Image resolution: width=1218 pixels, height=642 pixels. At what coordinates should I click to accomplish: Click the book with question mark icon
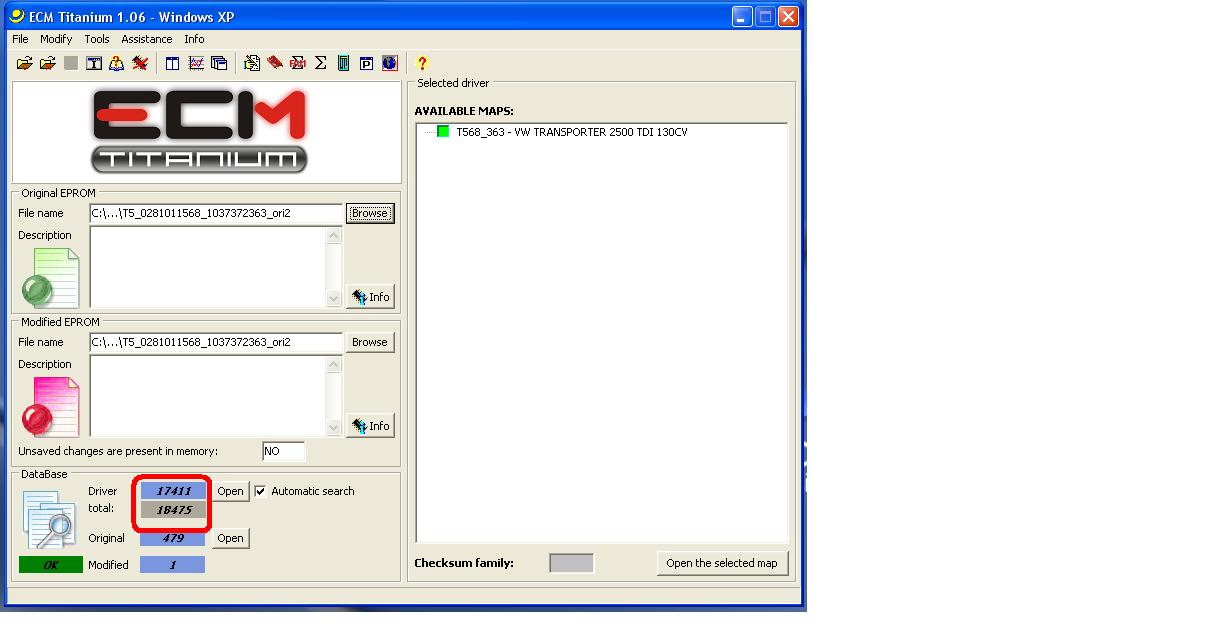tap(117, 63)
